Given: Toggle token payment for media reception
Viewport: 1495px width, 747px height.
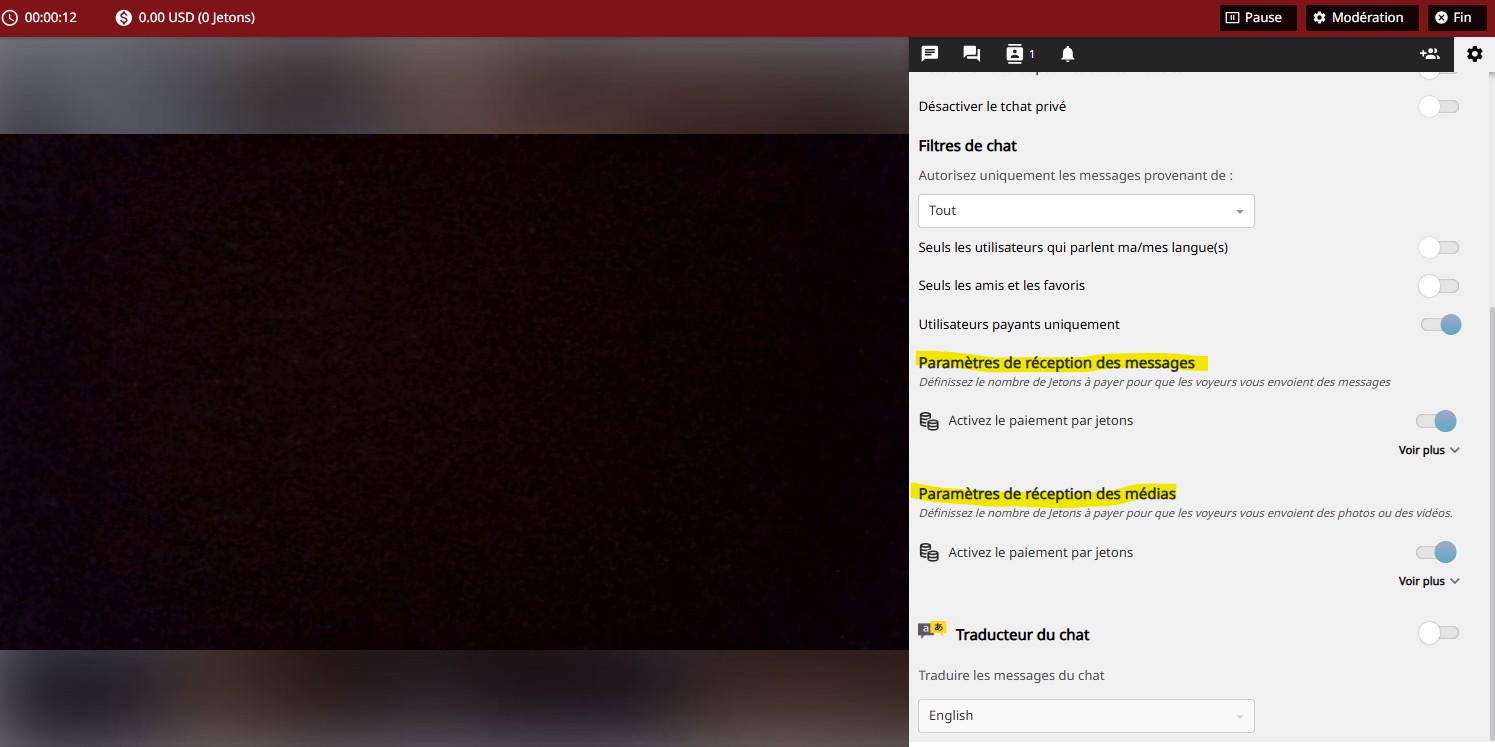Looking at the screenshot, I should 1436,552.
